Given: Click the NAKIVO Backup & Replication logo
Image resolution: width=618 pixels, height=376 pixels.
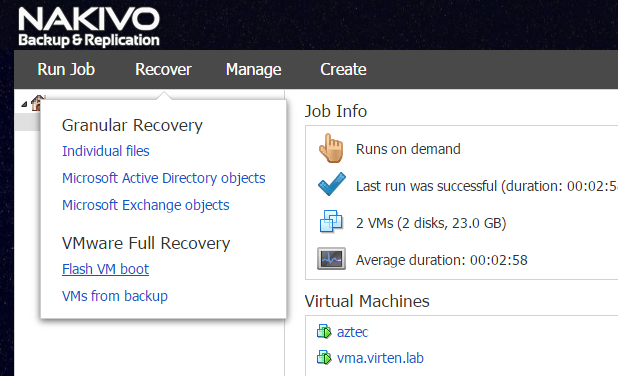Looking at the screenshot, I should (89, 26).
